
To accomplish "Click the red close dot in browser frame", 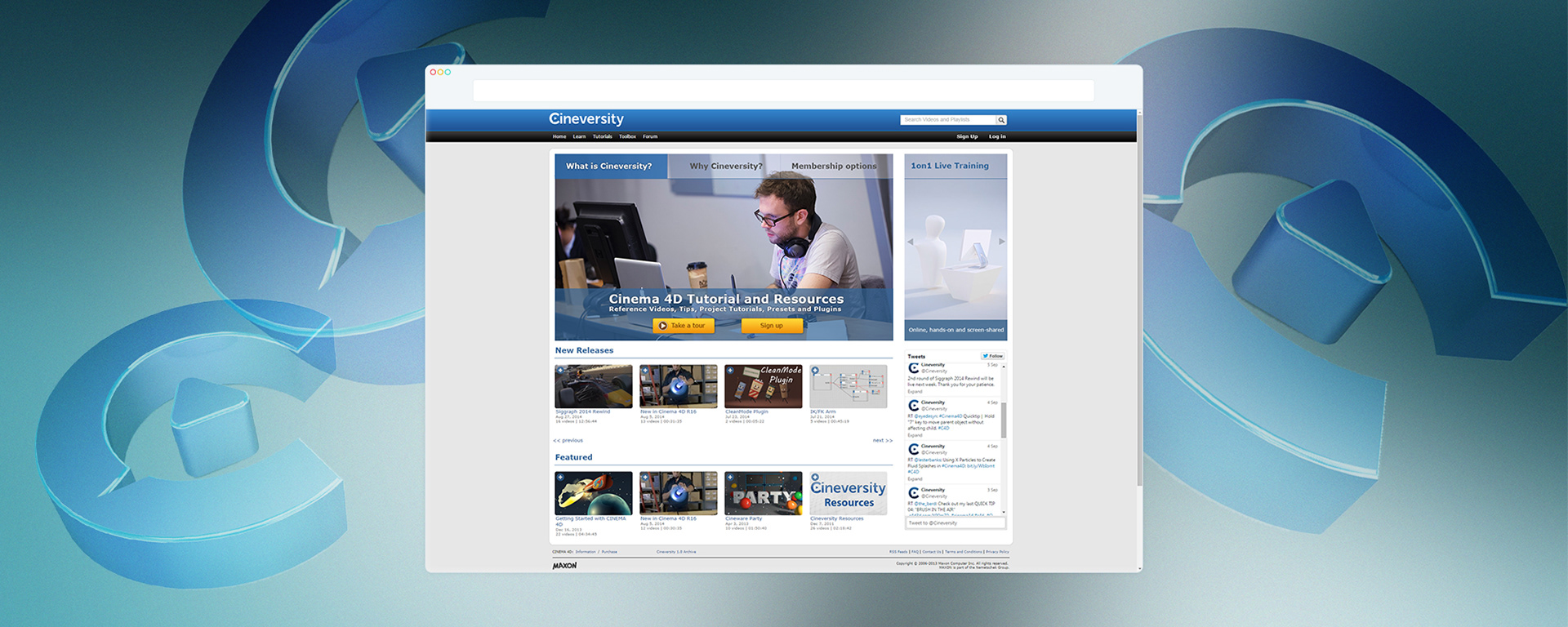I will coord(433,72).
